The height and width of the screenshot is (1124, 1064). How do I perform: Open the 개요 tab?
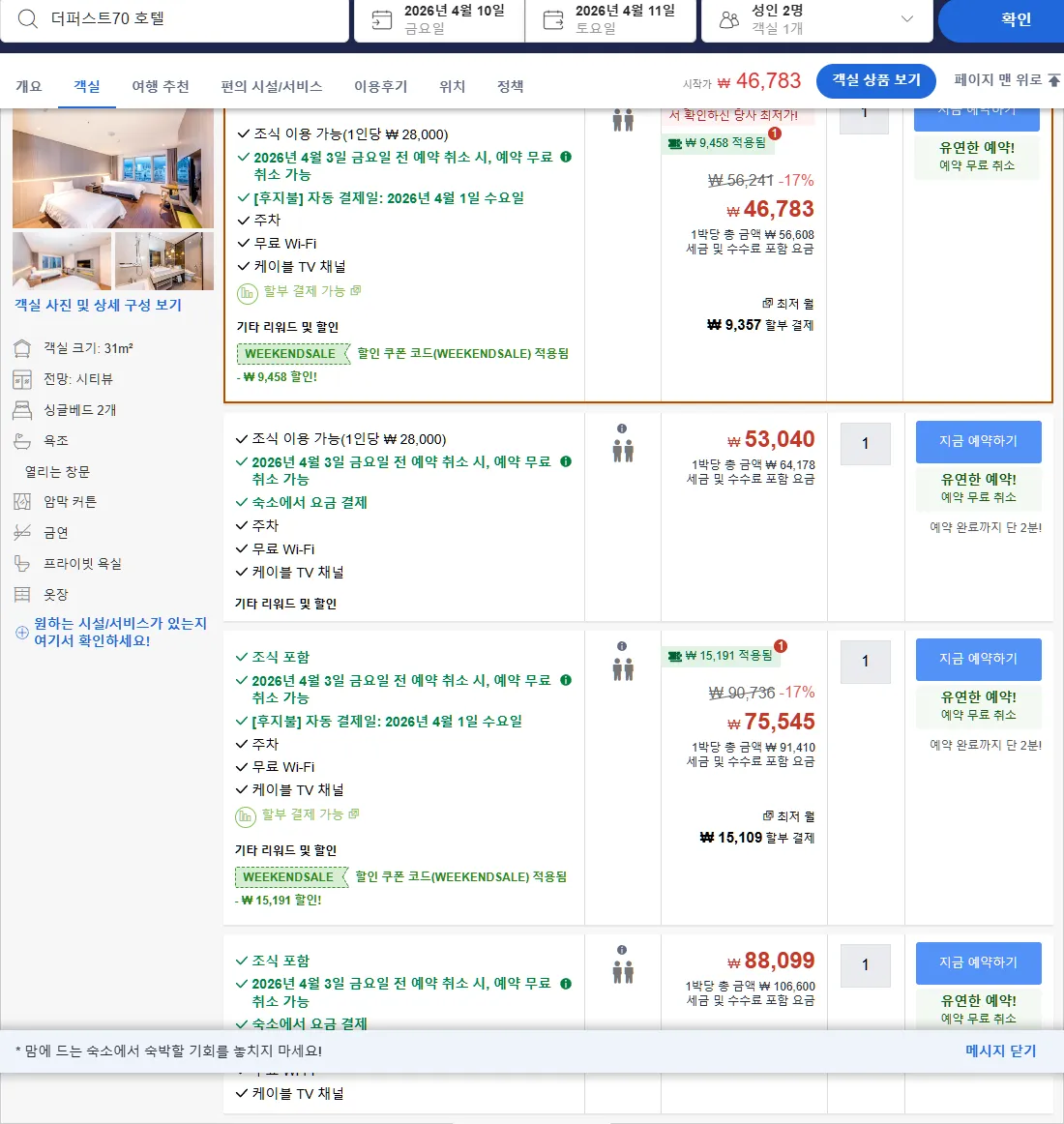29,86
